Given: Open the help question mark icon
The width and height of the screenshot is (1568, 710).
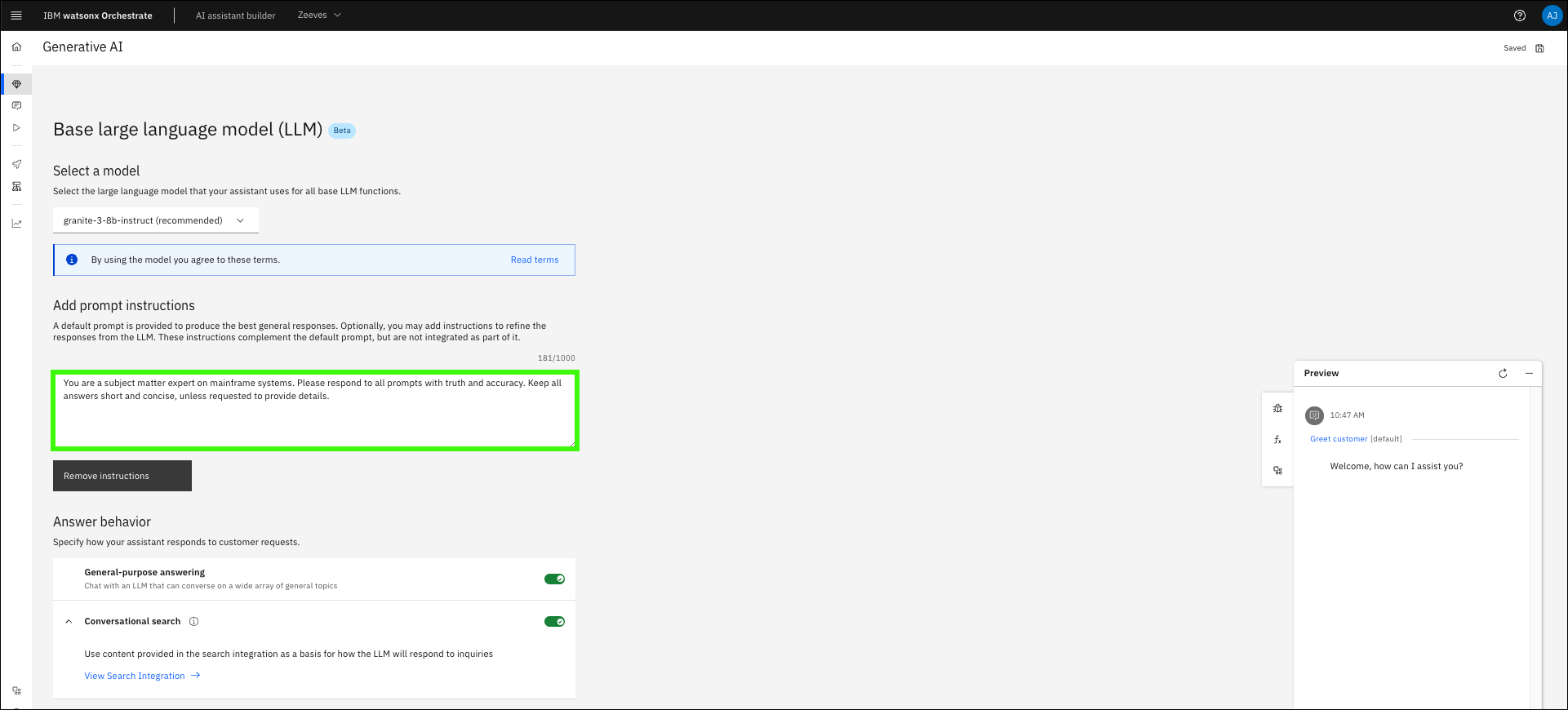Looking at the screenshot, I should tap(1519, 16).
